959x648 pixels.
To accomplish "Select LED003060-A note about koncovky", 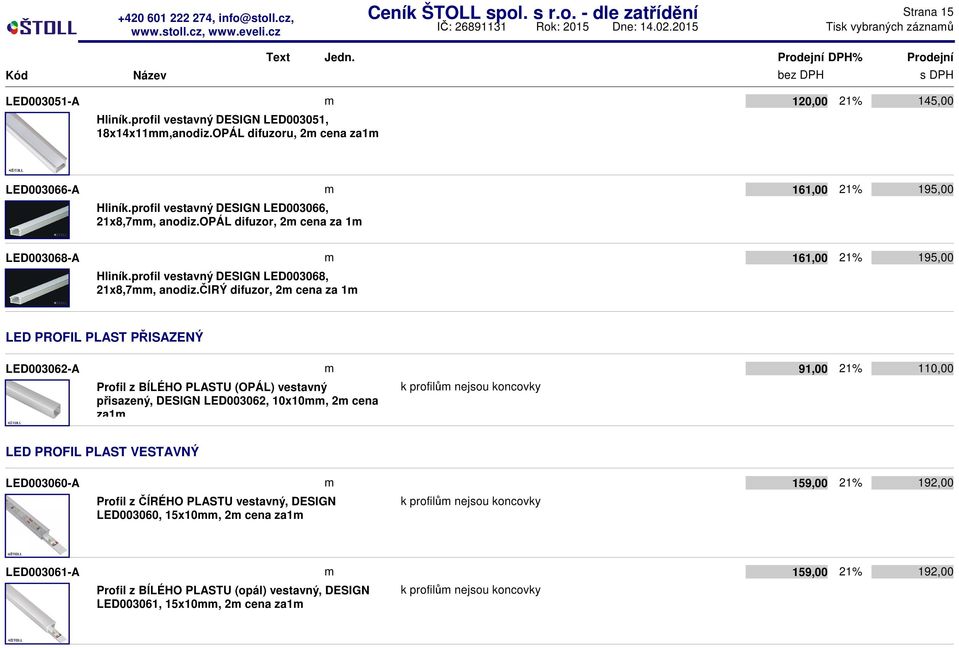I will pyautogui.click(x=470, y=501).
